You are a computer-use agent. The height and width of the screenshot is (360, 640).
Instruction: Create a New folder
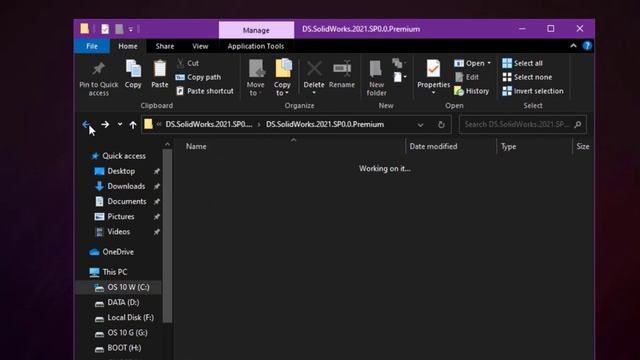[376, 78]
